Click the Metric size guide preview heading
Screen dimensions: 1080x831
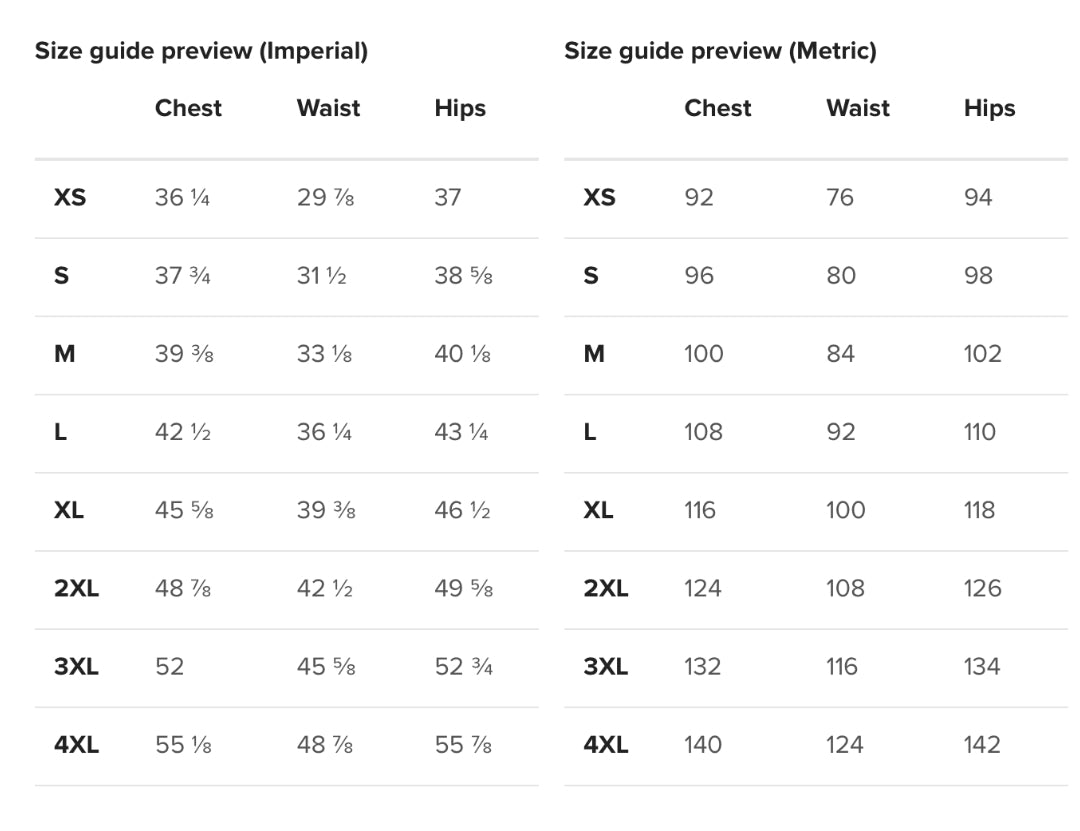(x=720, y=51)
